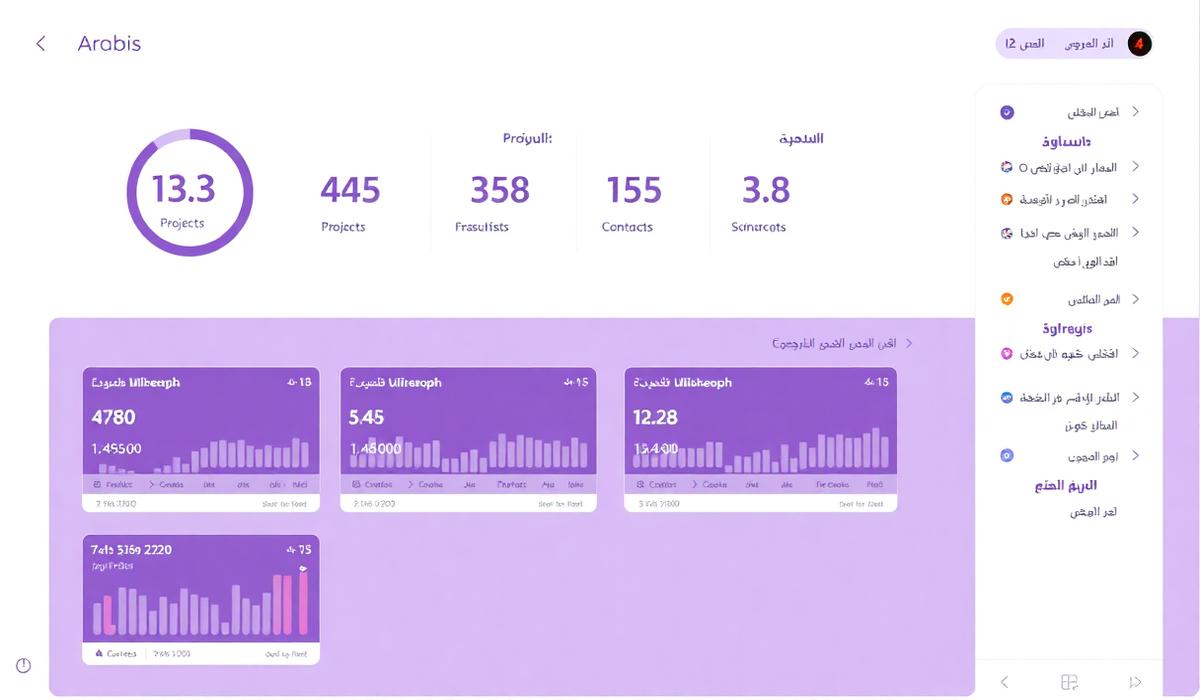Open the card showing the value 12.28
This screenshot has width=1200, height=700.
761,439
